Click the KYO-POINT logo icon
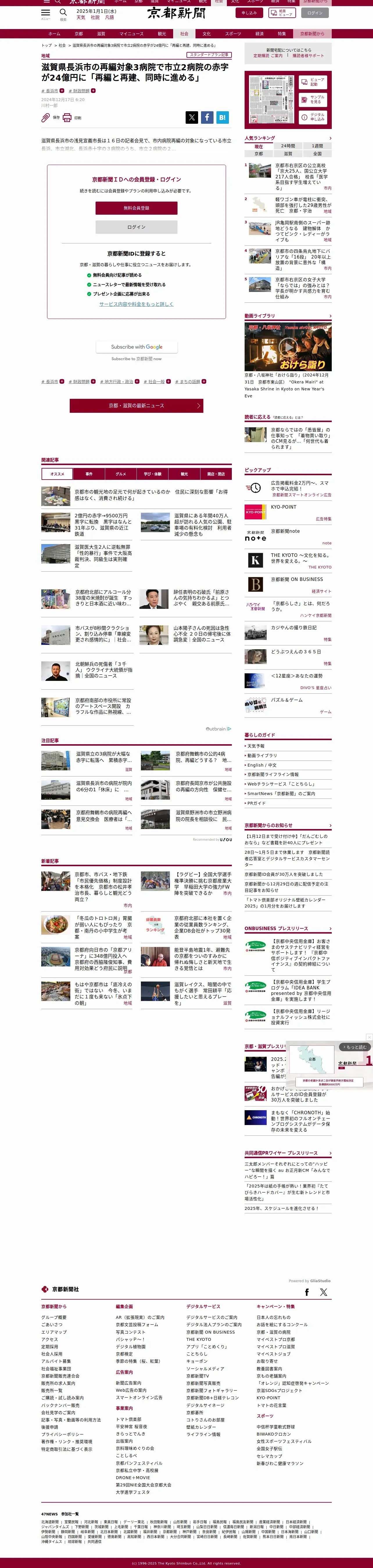373x1568 pixels. click(x=255, y=511)
